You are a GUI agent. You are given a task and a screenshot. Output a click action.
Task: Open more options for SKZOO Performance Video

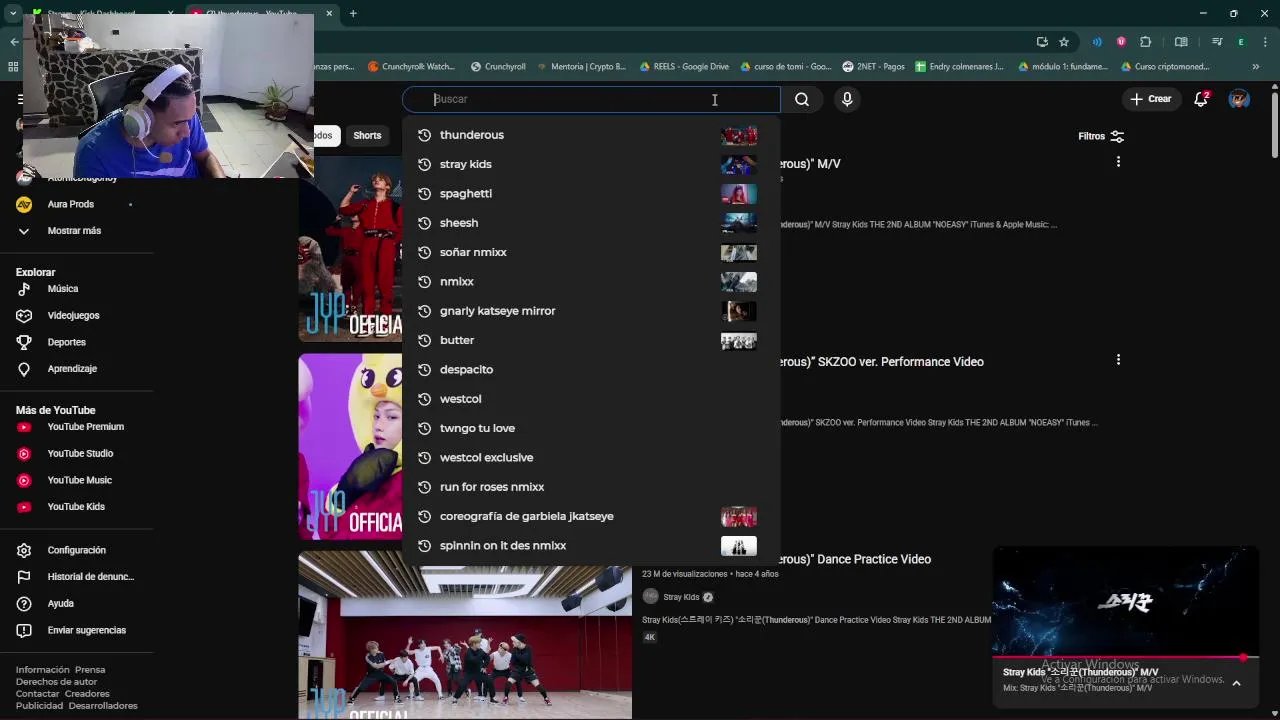1118,360
